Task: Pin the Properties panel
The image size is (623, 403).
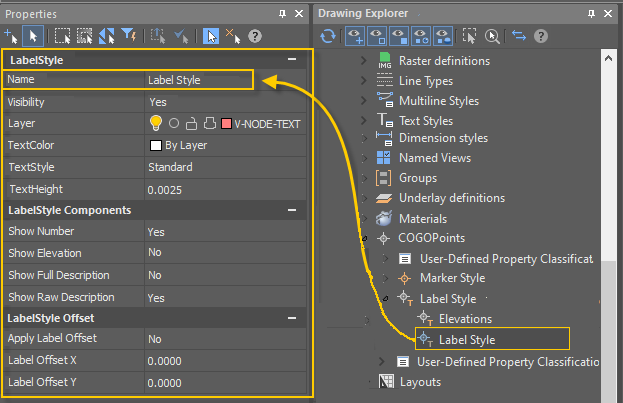Action: click(282, 14)
